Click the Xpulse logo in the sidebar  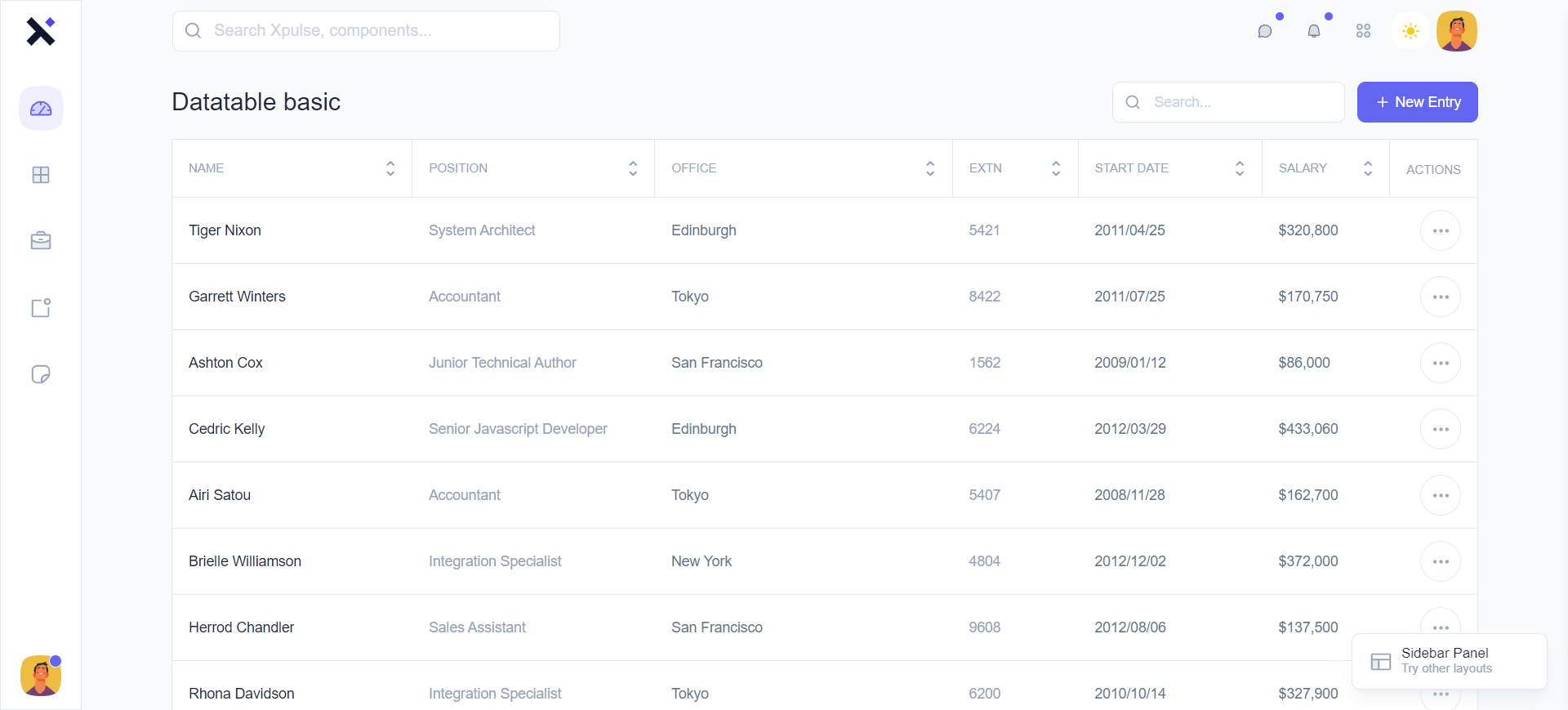[x=40, y=31]
